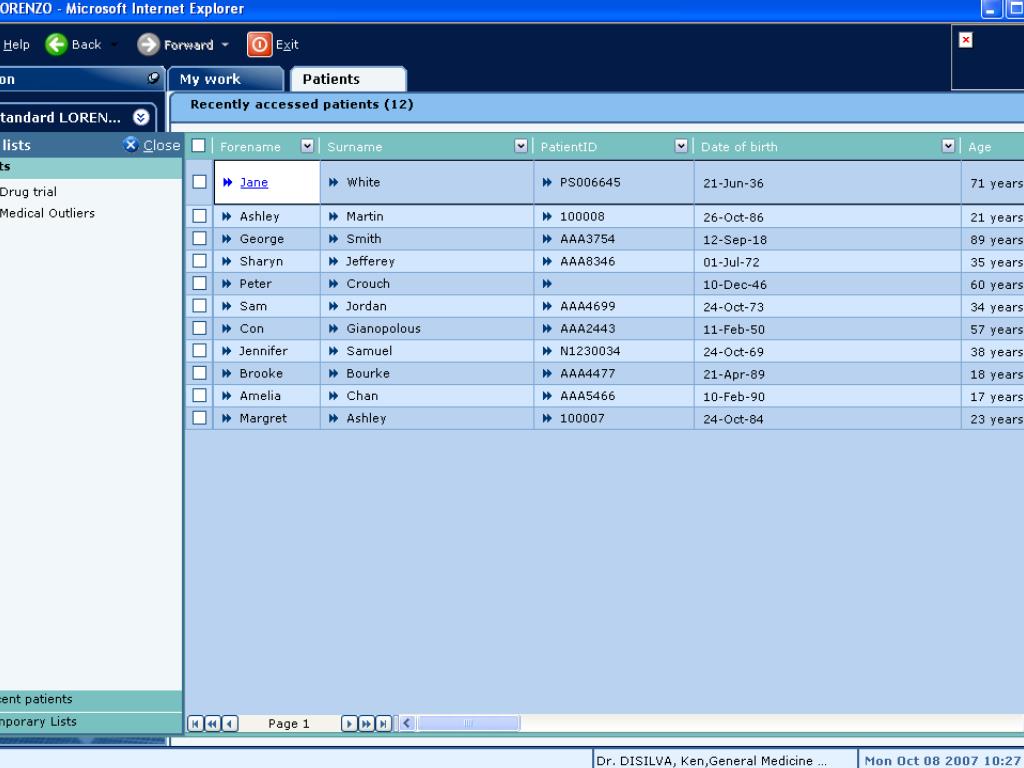1024x768 pixels.
Task: Go to last page using pager icon
Action: point(384,723)
